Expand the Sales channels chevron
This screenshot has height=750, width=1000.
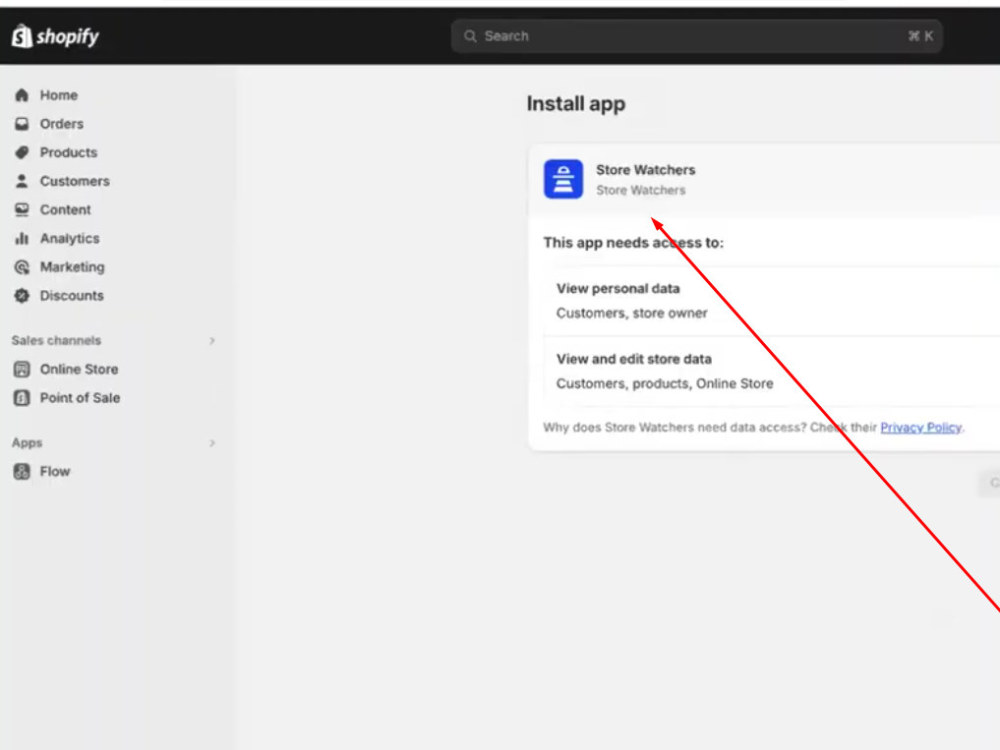(212, 341)
